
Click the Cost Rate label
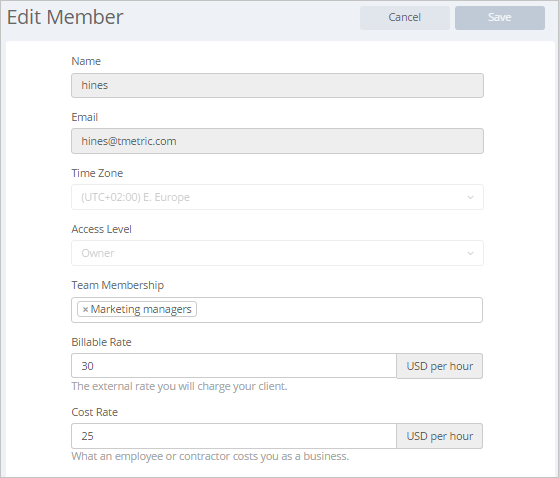(x=94, y=412)
